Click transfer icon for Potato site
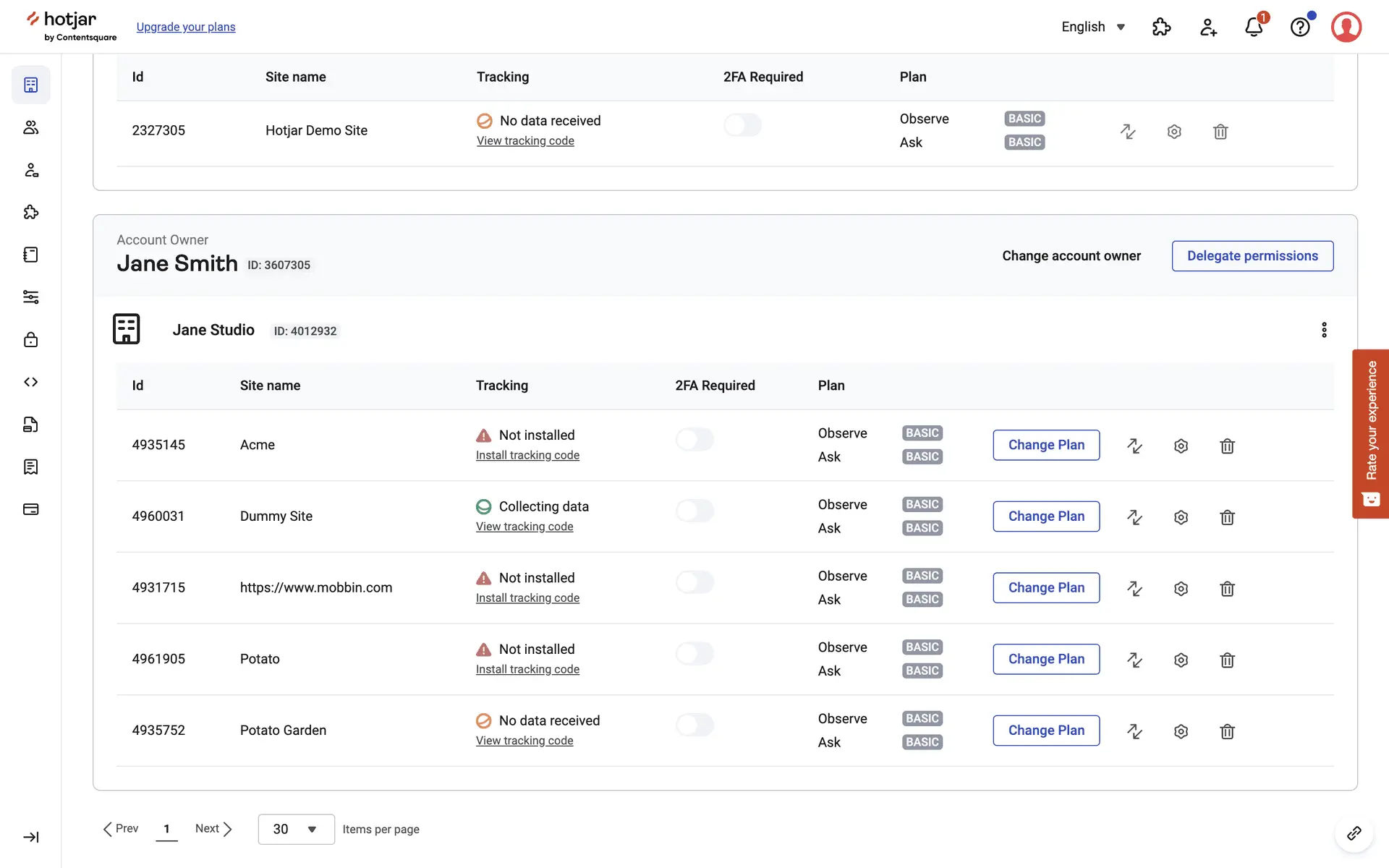This screenshot has width=1389, height=868. pos(1134,660)
